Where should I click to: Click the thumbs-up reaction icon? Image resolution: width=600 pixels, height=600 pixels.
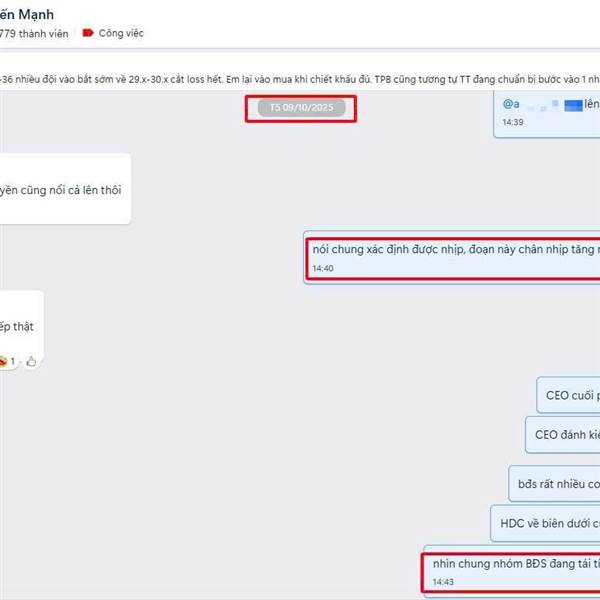(x=31, y=361)
